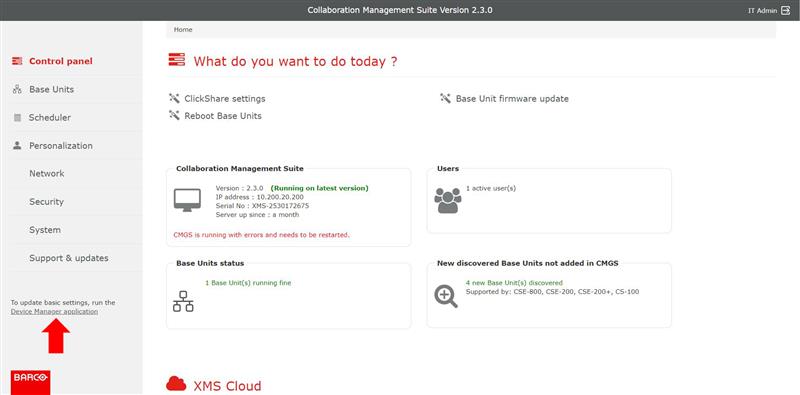Click the Home breadcrumb
The width and height of the screenshot is (800, 395).
tap(183, 30)
